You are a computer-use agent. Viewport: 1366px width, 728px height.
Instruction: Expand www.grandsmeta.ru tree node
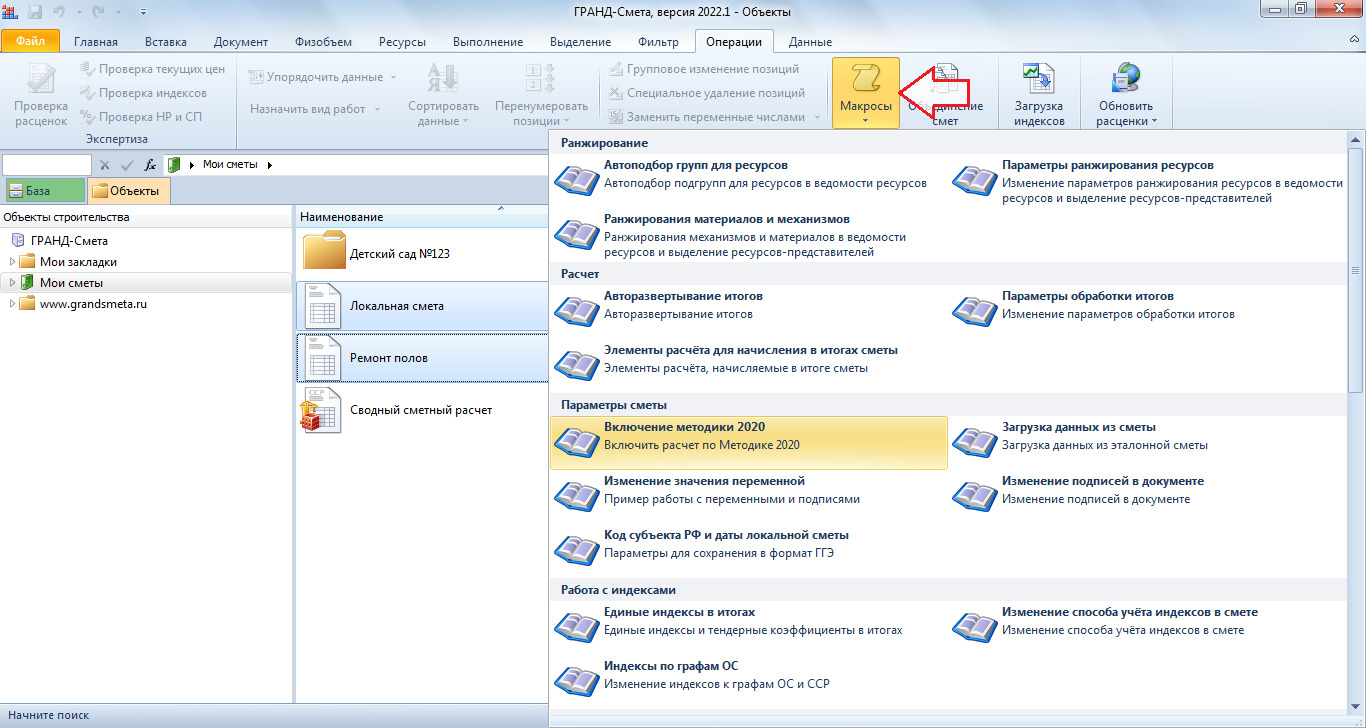tap(12, 304)
